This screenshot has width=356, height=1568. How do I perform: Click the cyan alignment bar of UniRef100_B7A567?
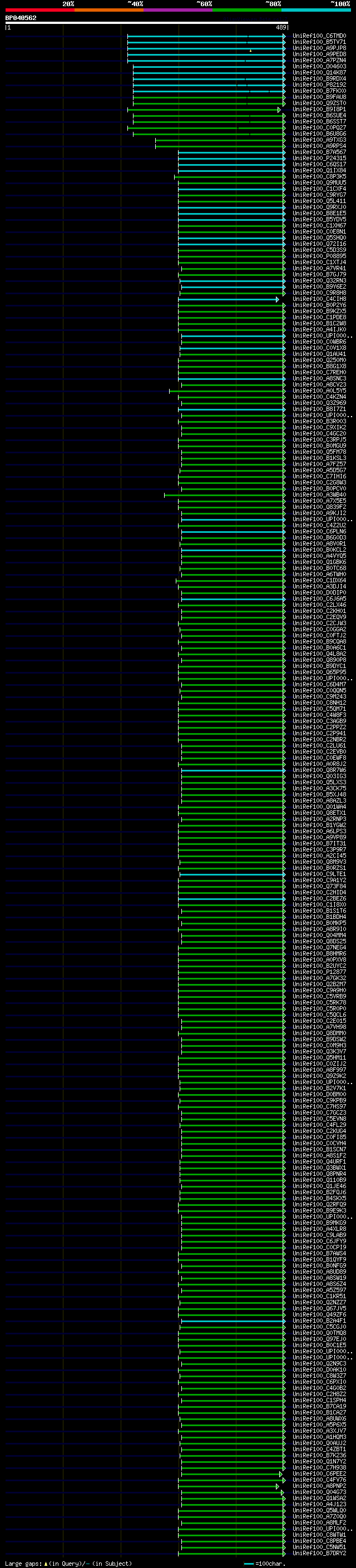click(x=231, y=152)
